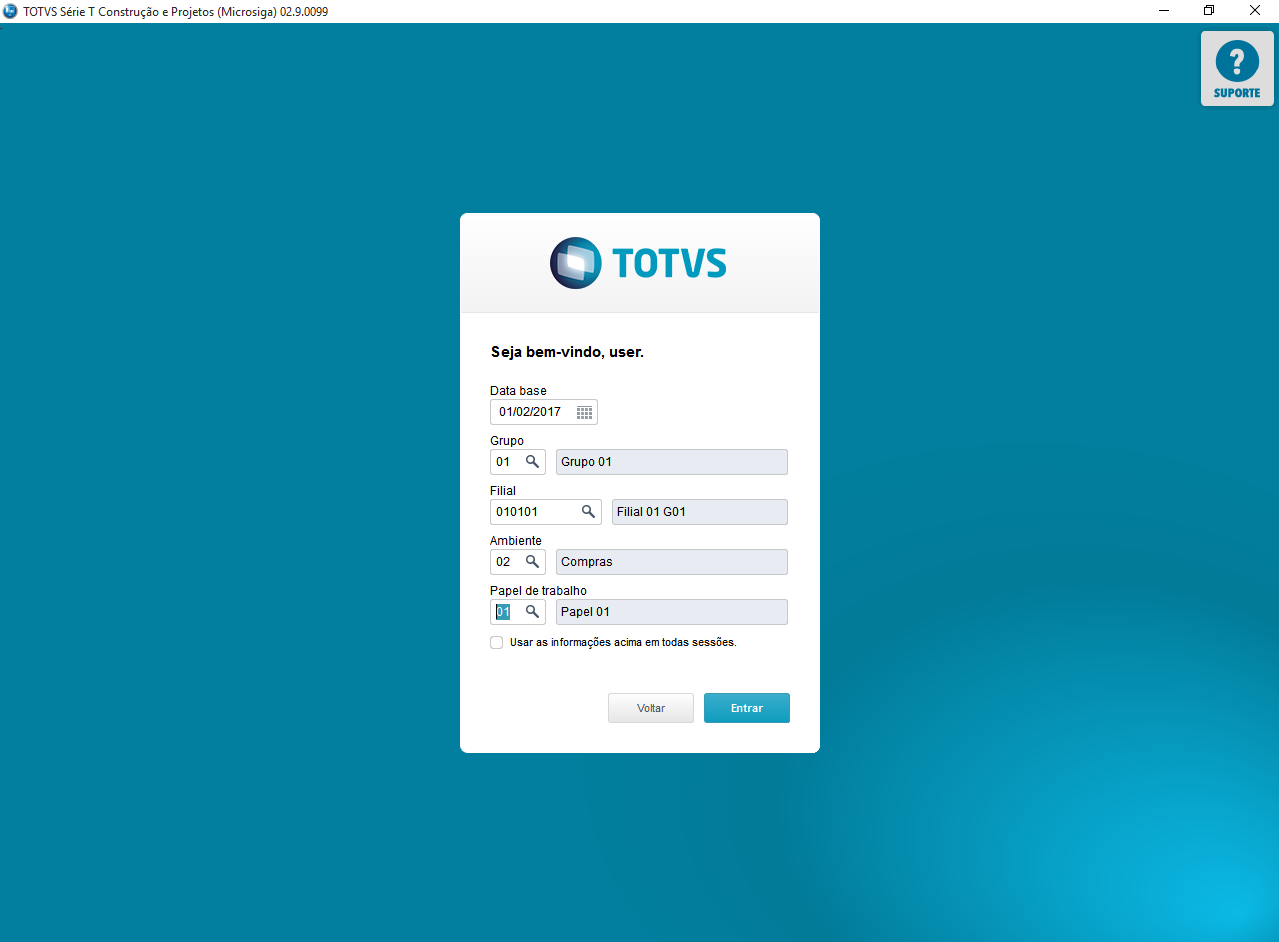Screen dimensions: 1279x942
Task: Click the 'Grupo 01' description field
Action: 672,462
